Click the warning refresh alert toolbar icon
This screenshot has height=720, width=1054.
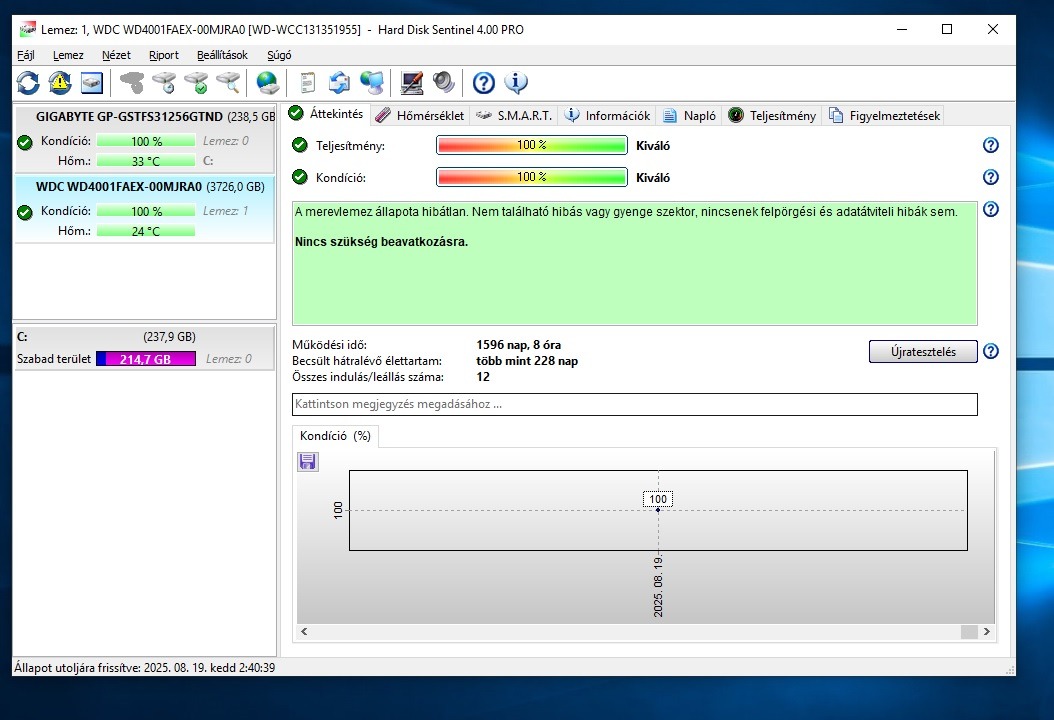pos(60,83)
